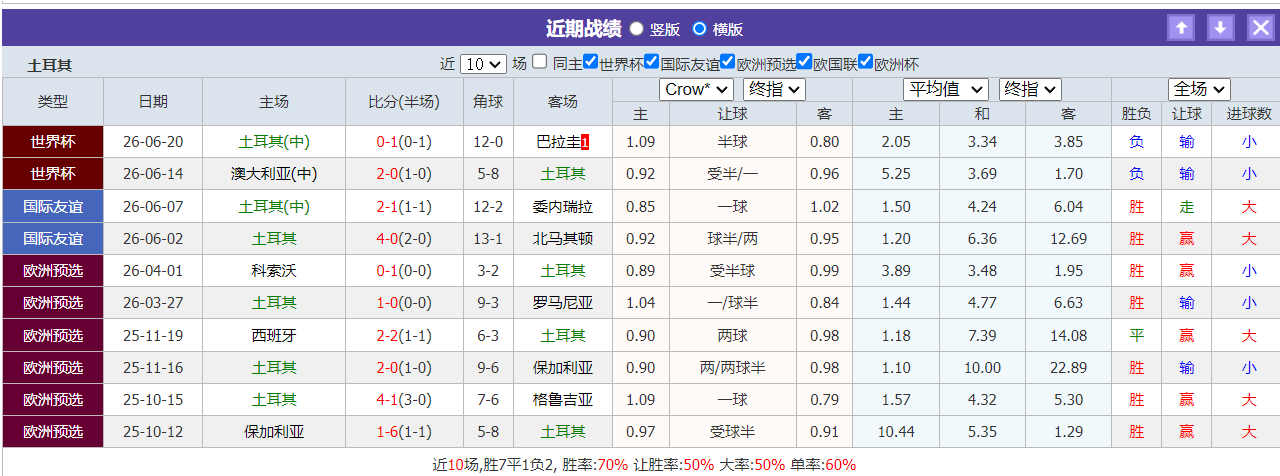Click the 西班牙 home team
This screenshot has height=476, width=1280.
click(274, 335)
